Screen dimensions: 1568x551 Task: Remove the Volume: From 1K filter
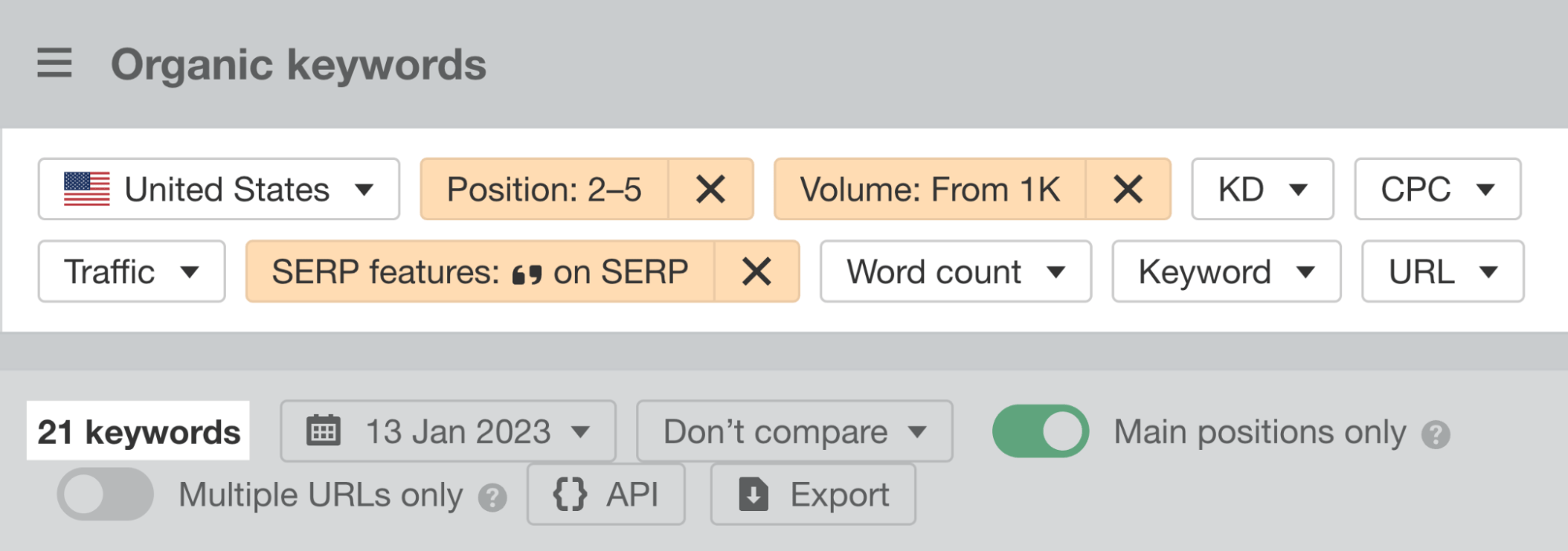coord(1128,190)
